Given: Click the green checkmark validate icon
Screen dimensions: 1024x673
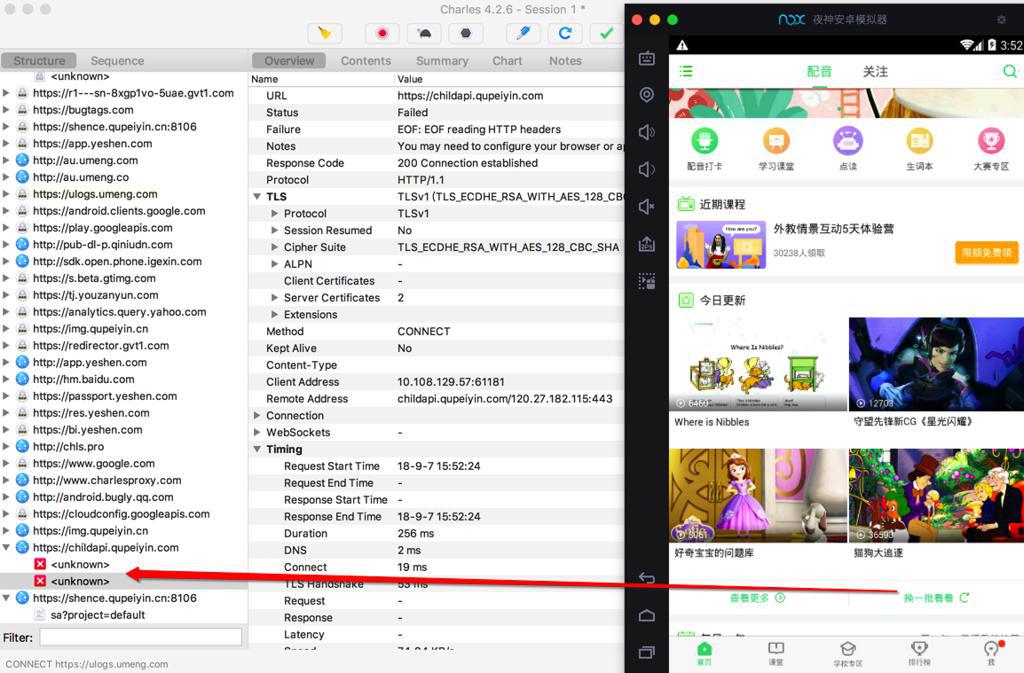Looking at the screenshot, I should point(607,33).
